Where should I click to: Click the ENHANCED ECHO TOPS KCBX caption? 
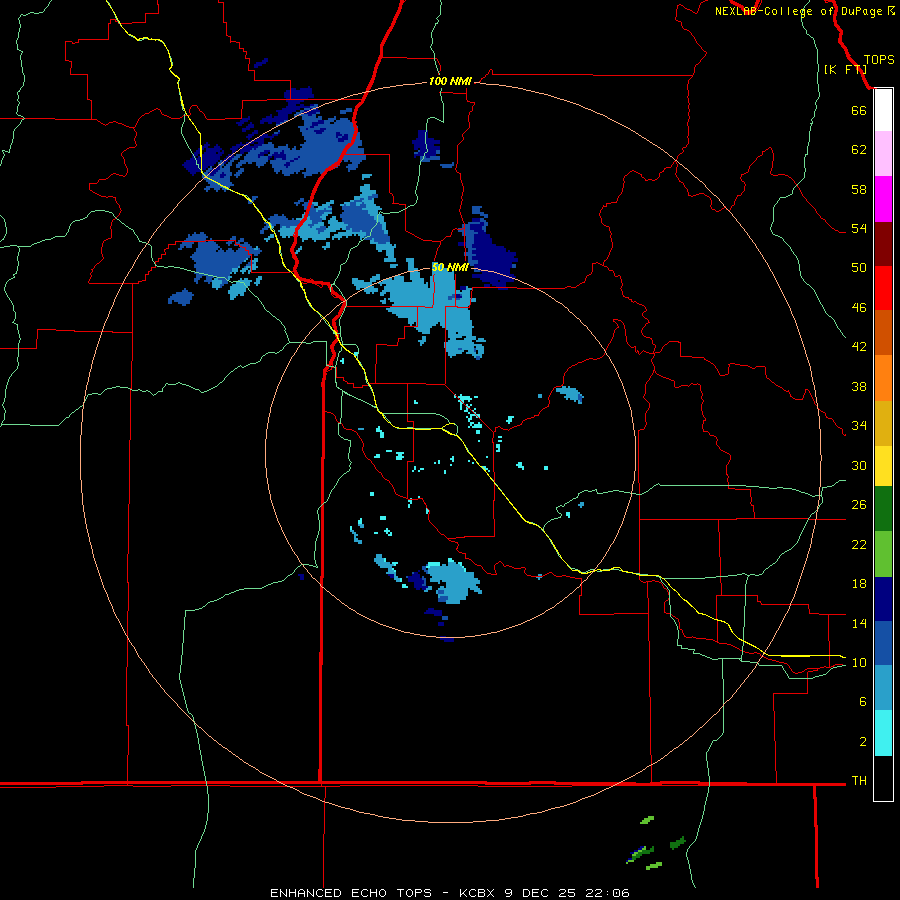click(450, 893)
